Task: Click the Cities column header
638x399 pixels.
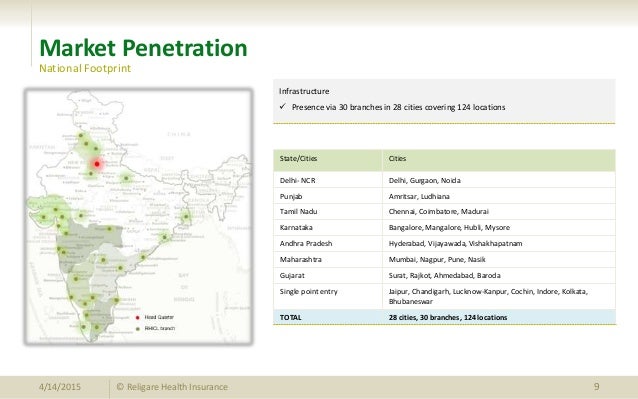Action: click(397, 159)
